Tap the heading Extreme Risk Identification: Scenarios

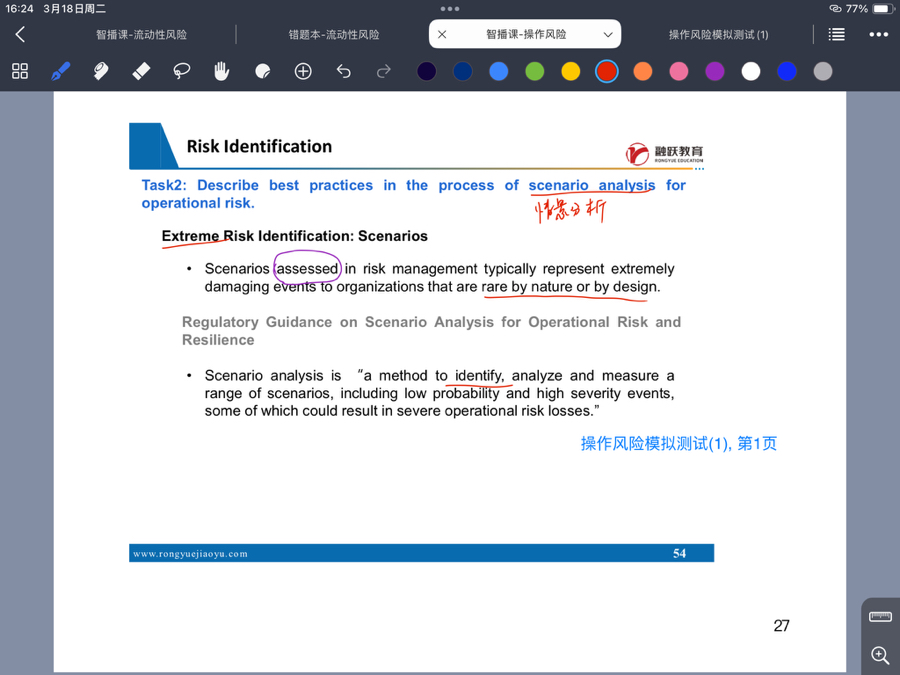tap(294, 236)
